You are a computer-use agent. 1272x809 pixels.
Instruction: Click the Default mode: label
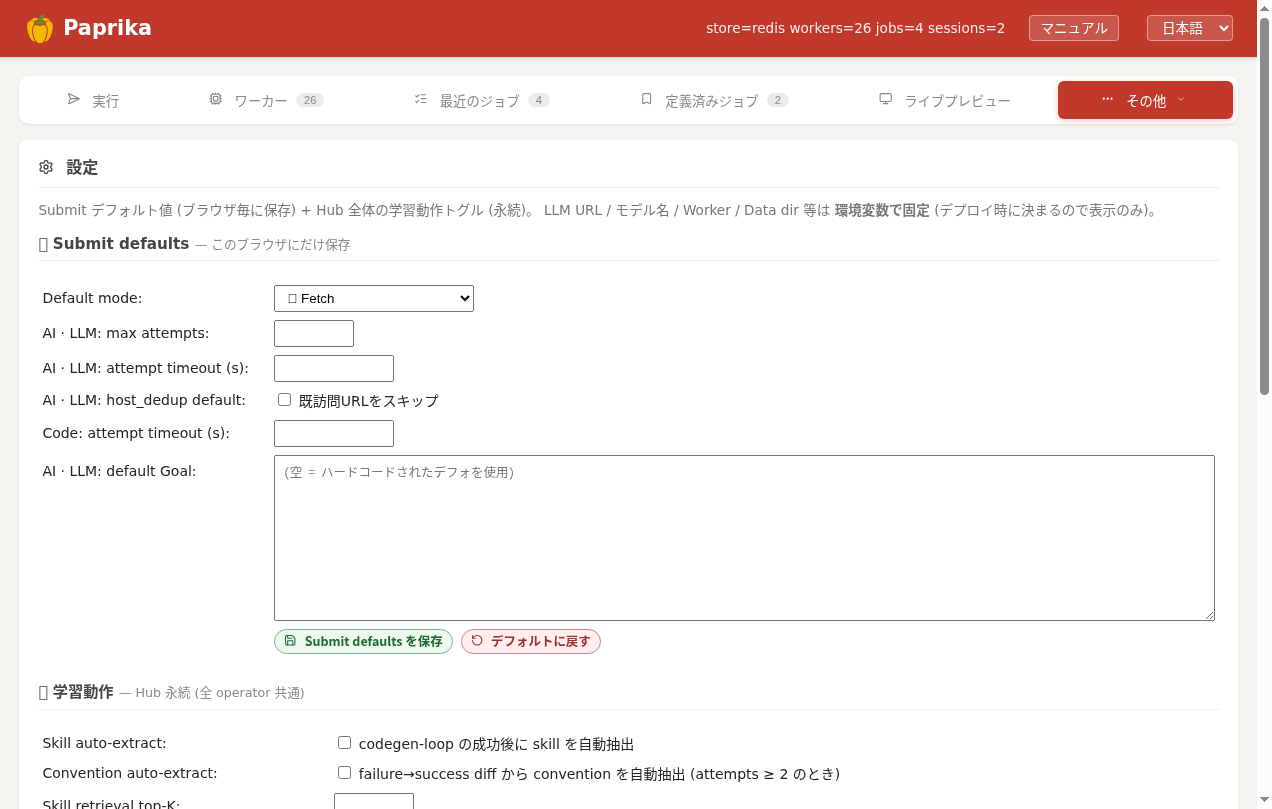tap(93, 298)
